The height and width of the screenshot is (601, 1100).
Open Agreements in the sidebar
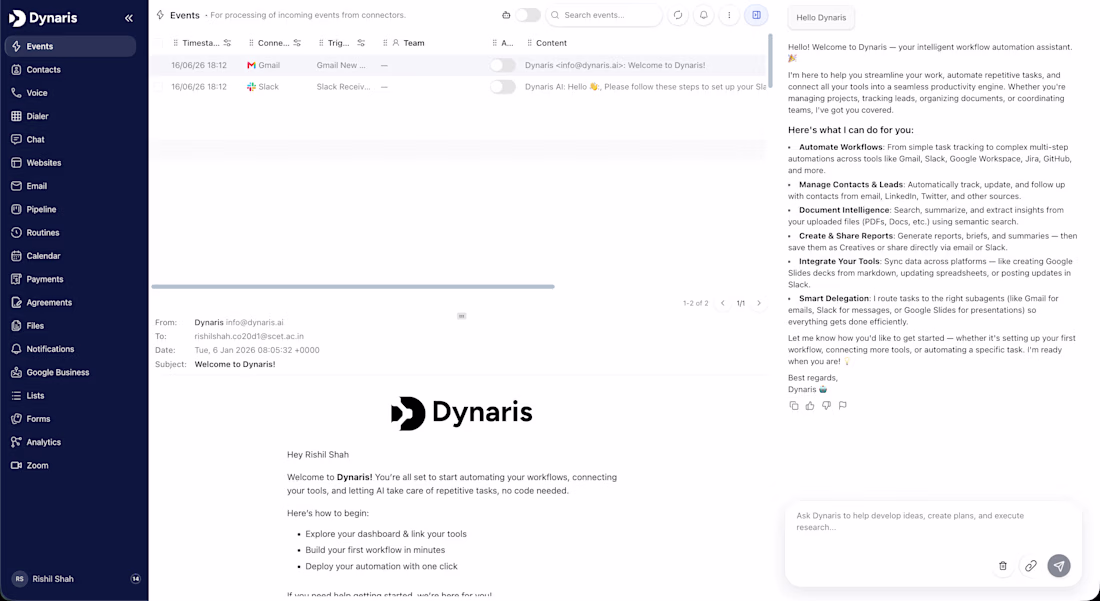(x=70, y=302)
